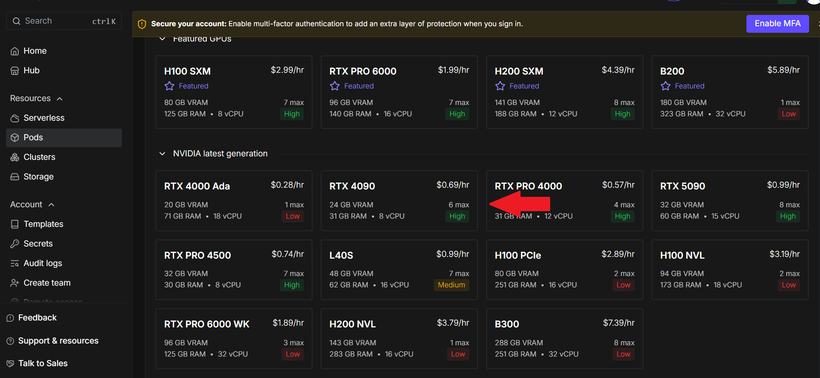Click the $7.39/hr price on B300

[618, 323]
